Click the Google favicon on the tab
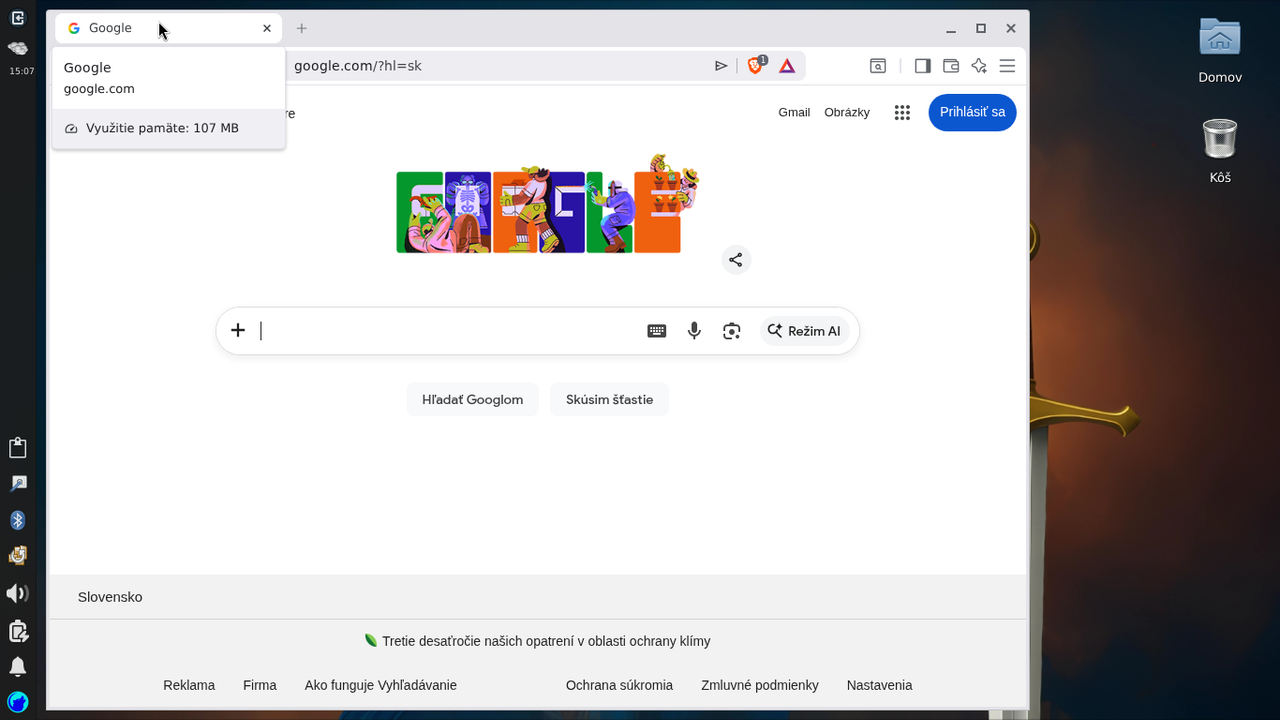Viewport: 1280px width, 720px height. coord(74,28)
